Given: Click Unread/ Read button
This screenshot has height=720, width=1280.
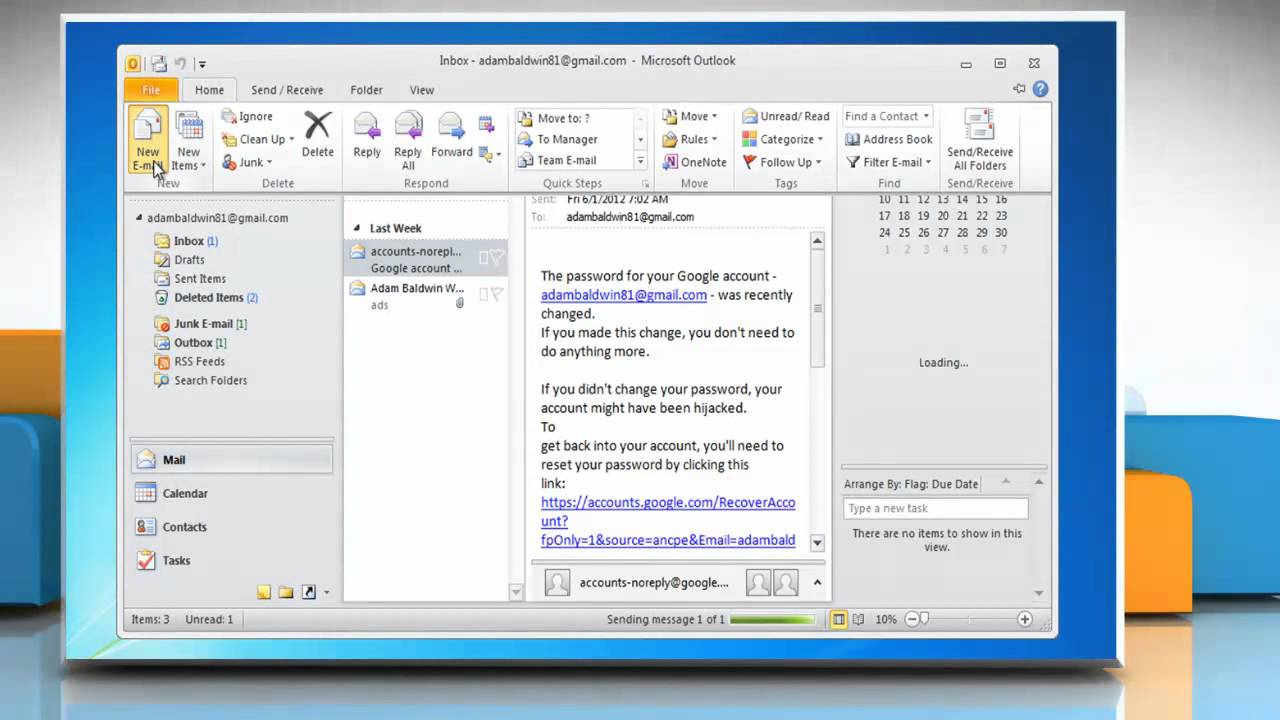Looking at the screenshot, I should [x=786, y=116].
